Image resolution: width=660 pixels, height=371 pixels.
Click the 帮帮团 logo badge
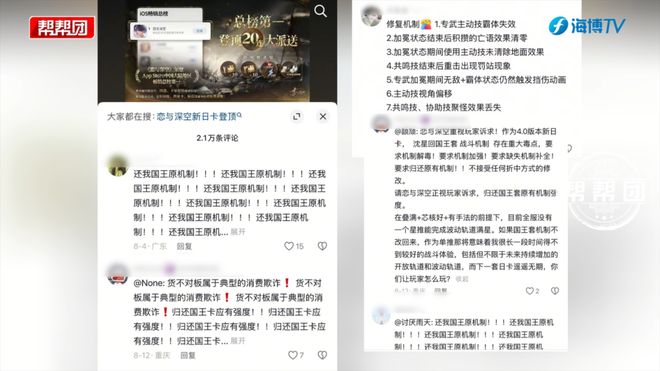pos(62,27)
